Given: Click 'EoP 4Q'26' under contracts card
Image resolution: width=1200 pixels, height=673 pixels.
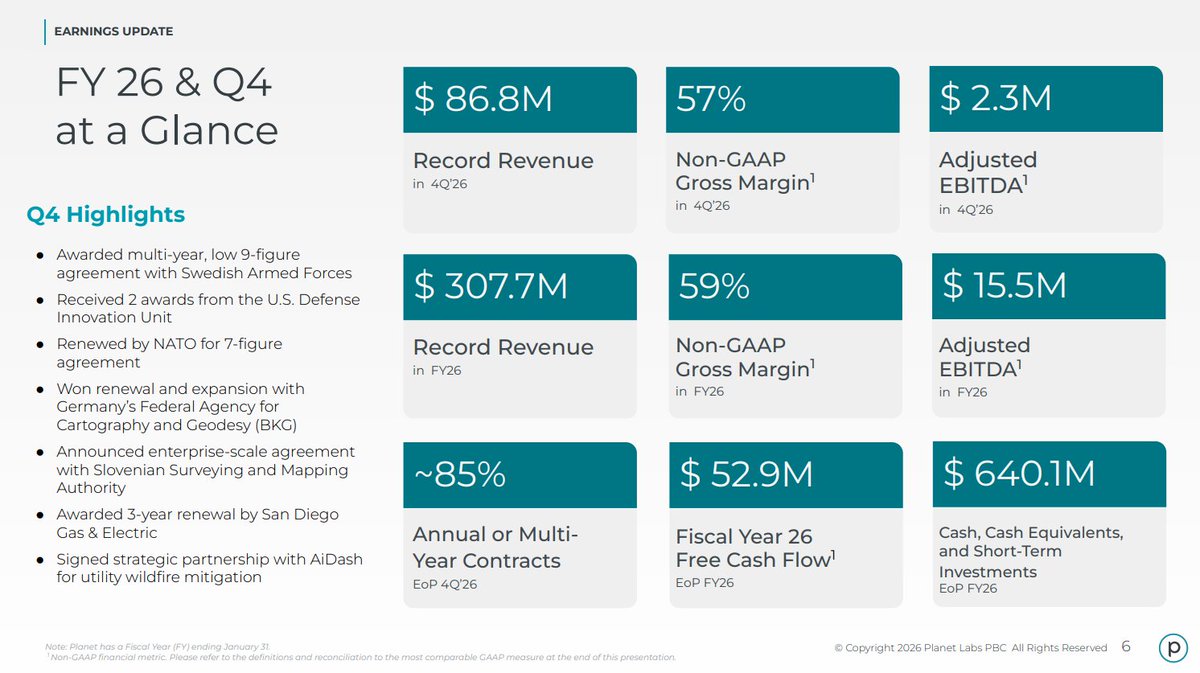Looking at the screenshot, I should point(445,585).
